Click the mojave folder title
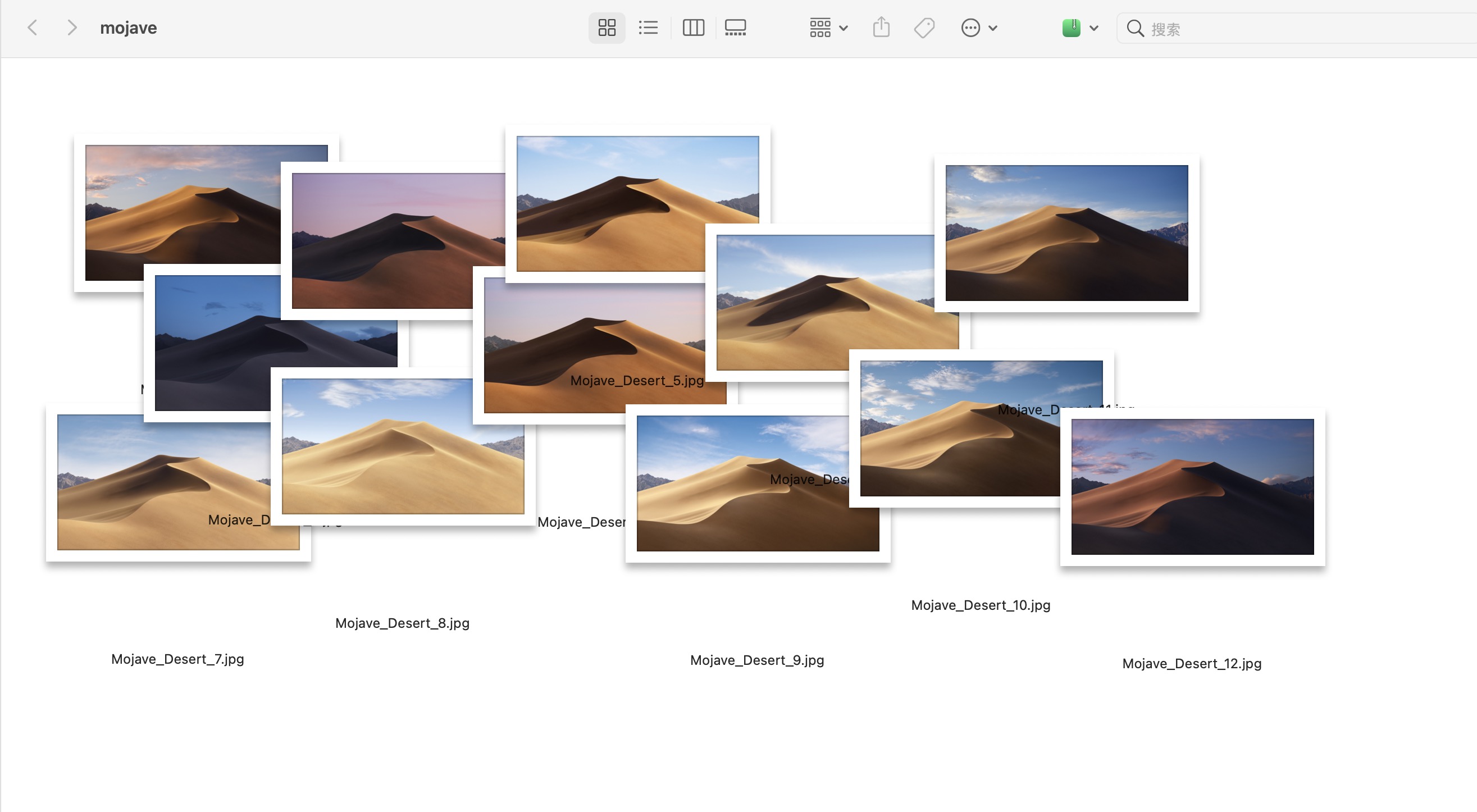Screen dimensions: 1477x812 pyautogui.click(x=129, y=28)
